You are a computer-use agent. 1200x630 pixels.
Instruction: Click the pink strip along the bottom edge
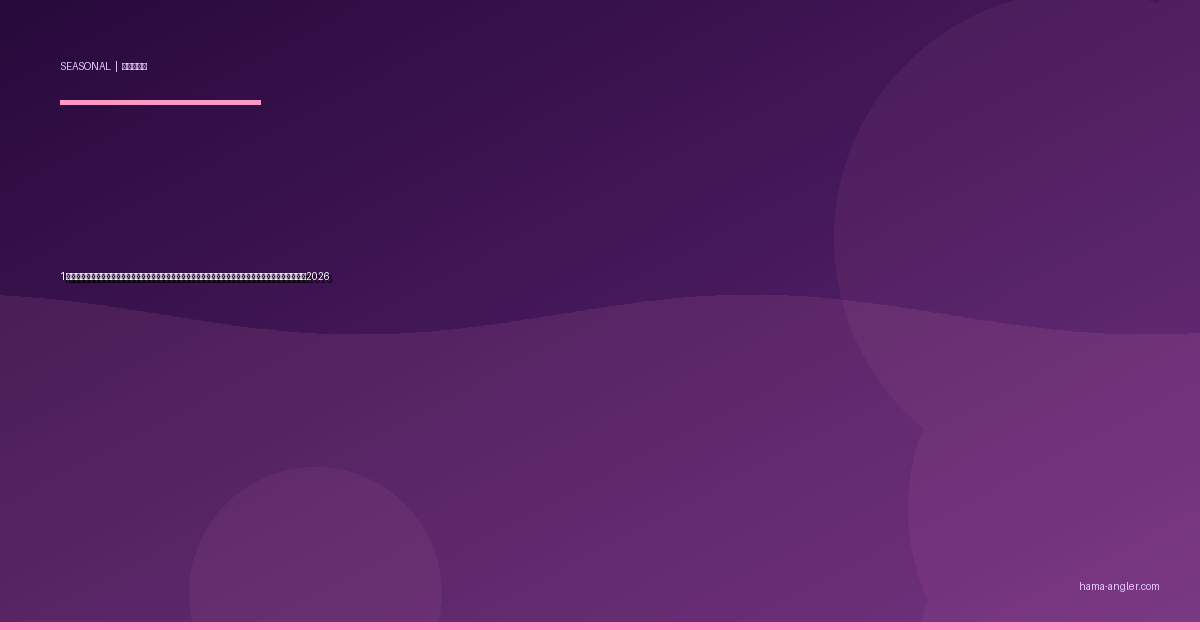(600, 626)
